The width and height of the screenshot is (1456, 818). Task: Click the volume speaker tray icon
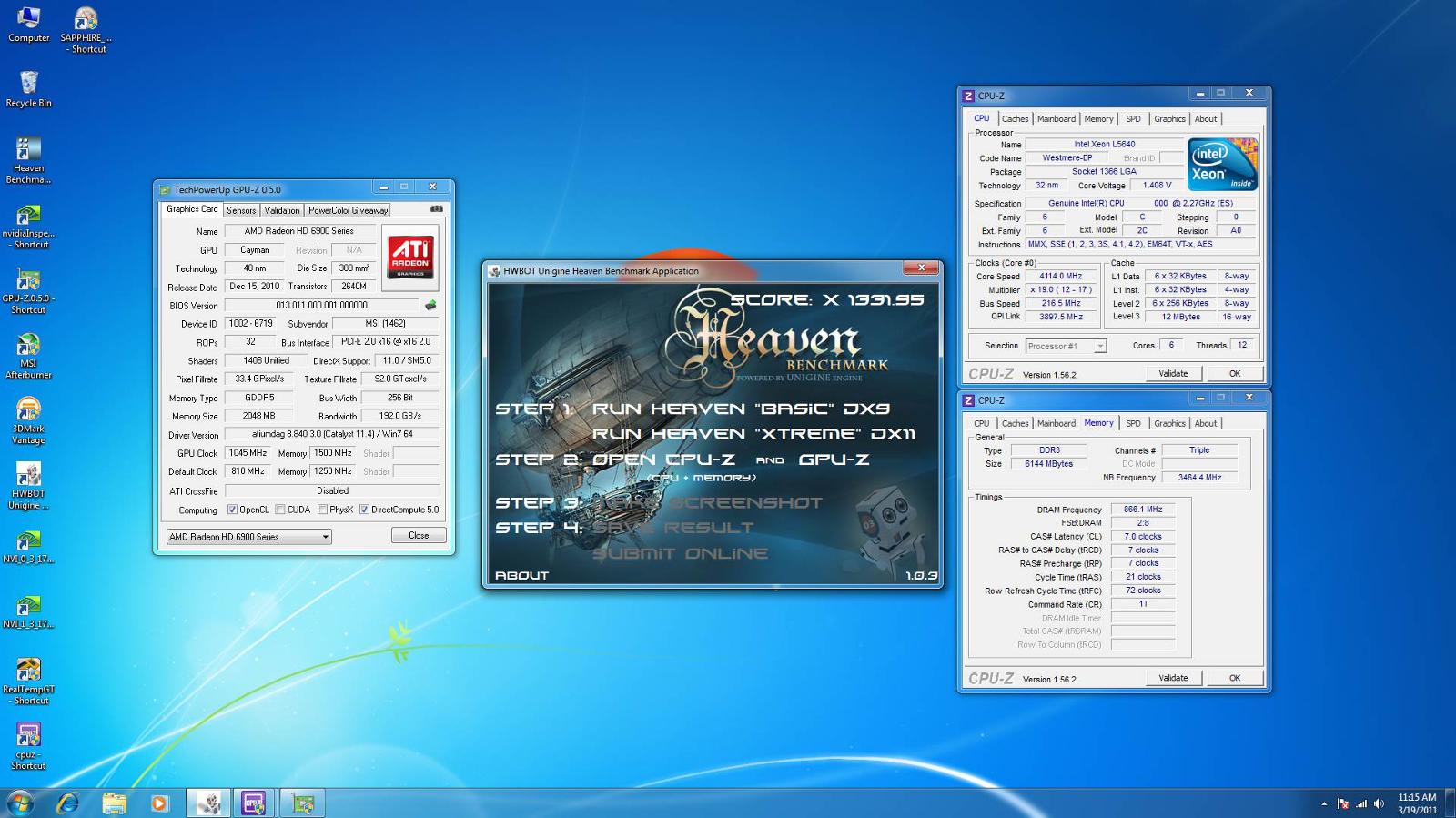click(x=1379, y=803)
